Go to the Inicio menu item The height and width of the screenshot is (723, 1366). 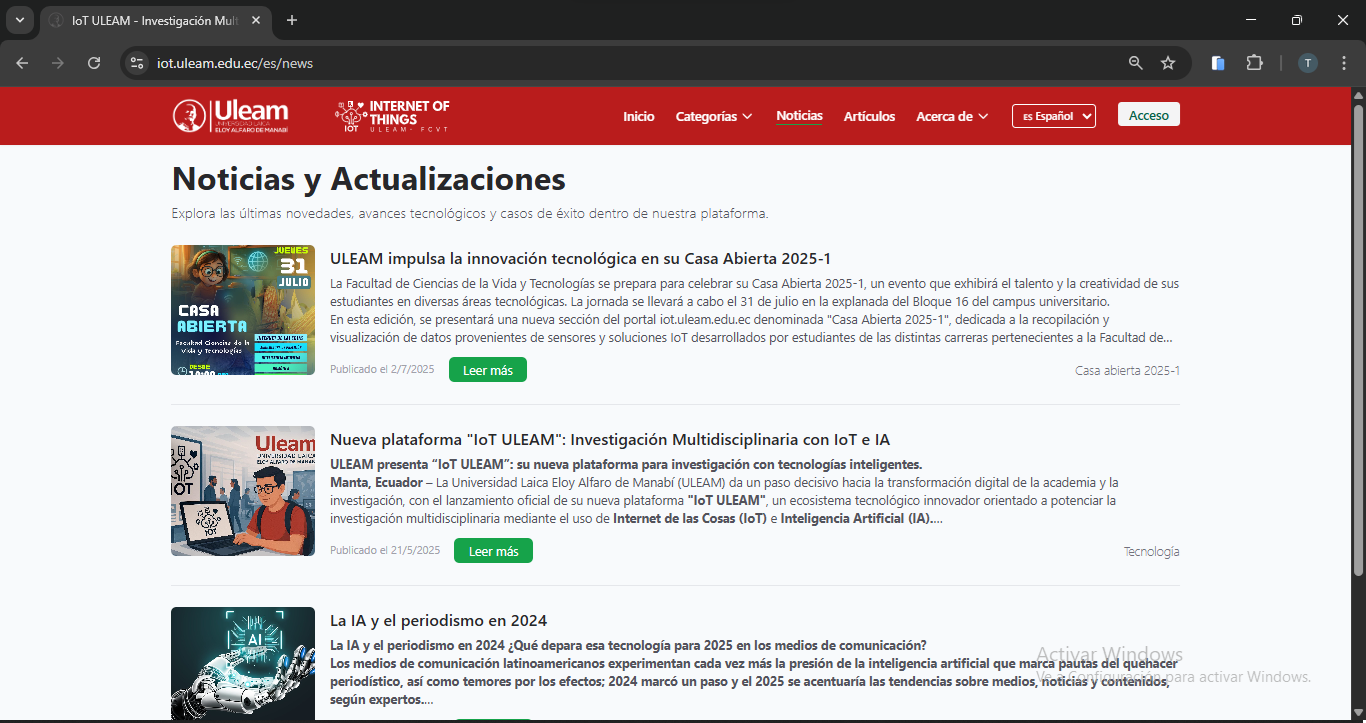638,116
